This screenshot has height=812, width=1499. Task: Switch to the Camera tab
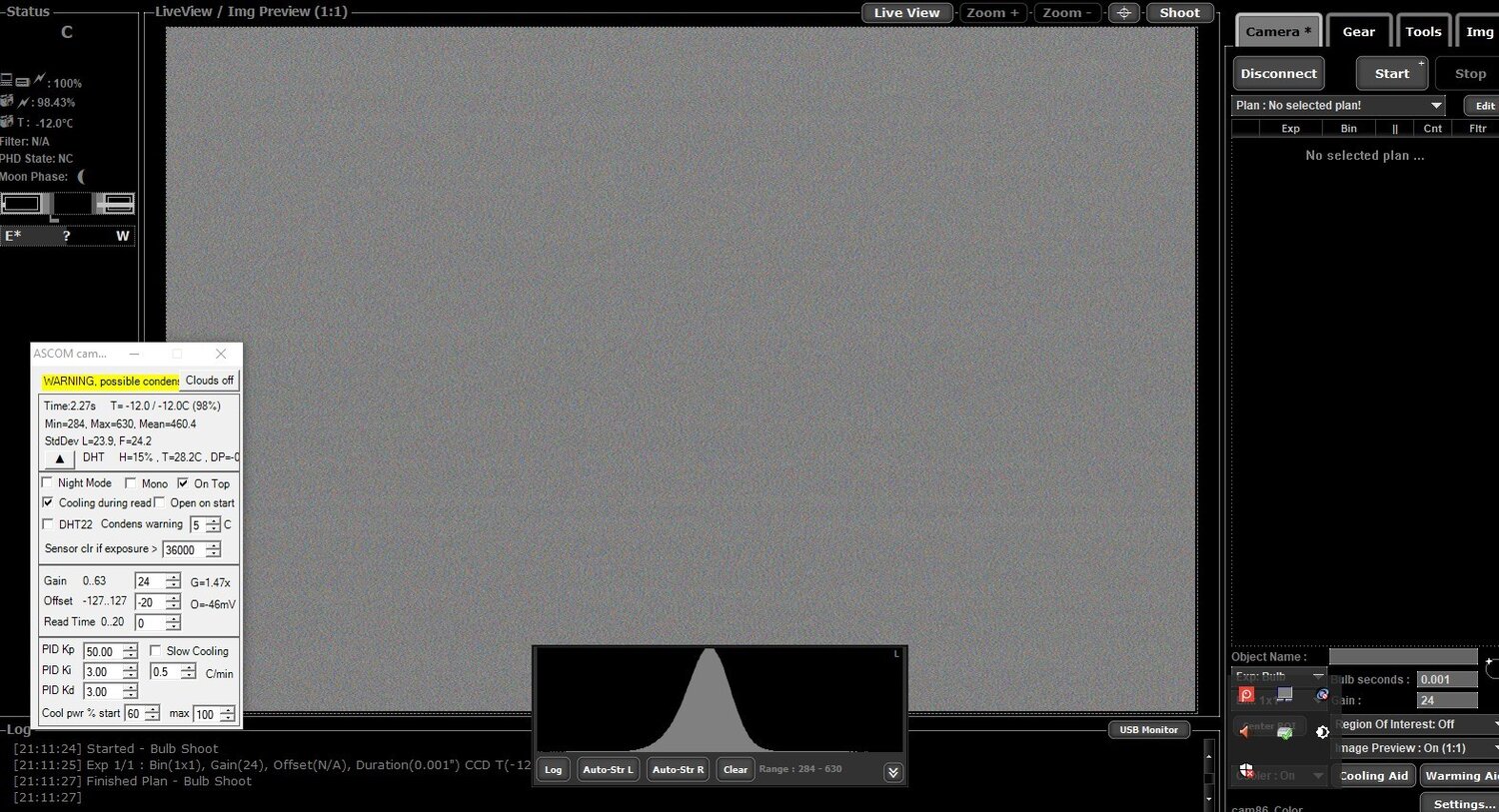pos(1278,31)
